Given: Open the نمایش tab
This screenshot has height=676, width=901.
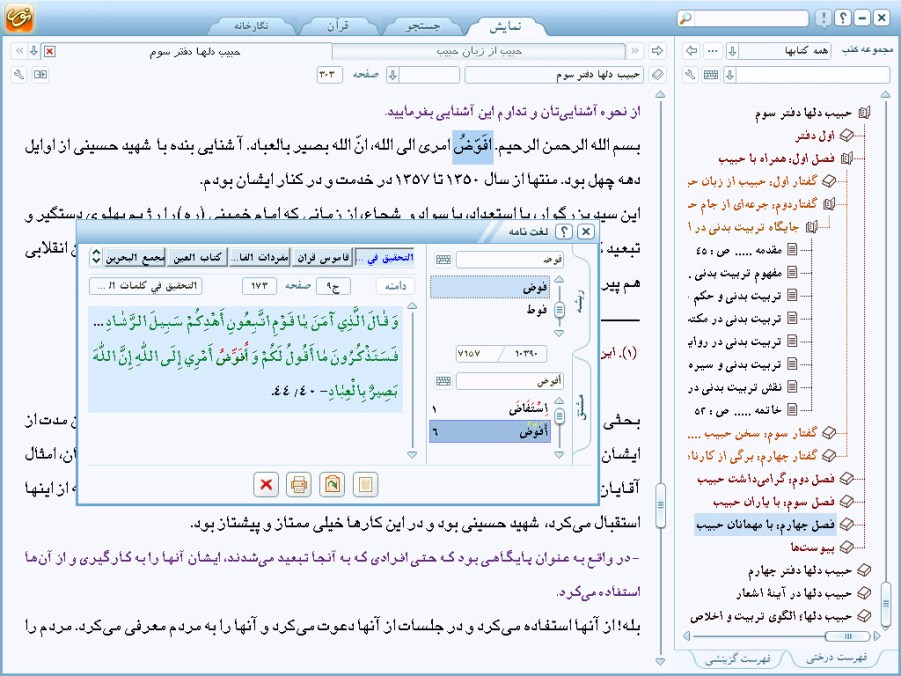Looking at the screenshot, I should click(505, 26).
